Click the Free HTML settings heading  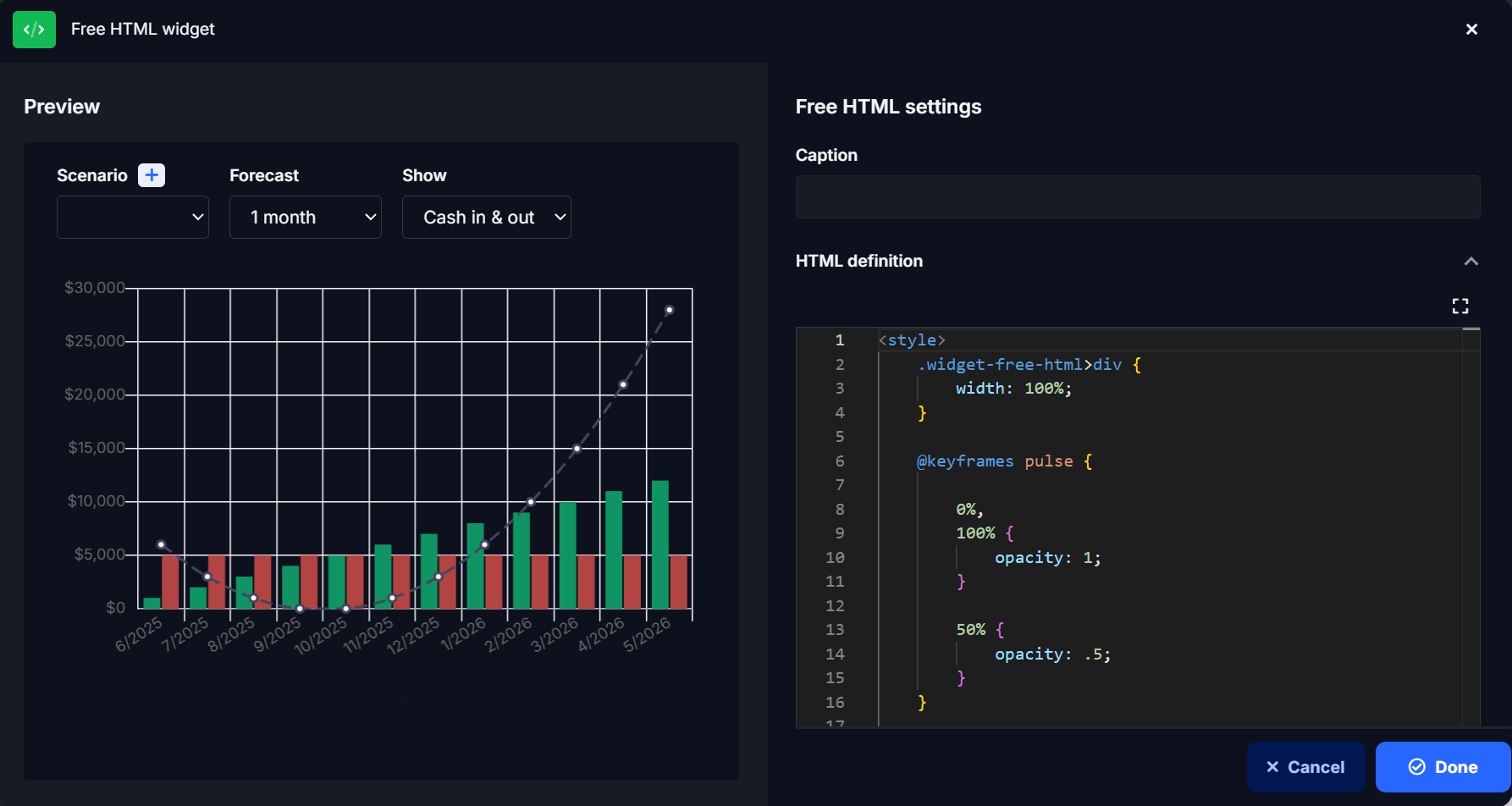888,107
